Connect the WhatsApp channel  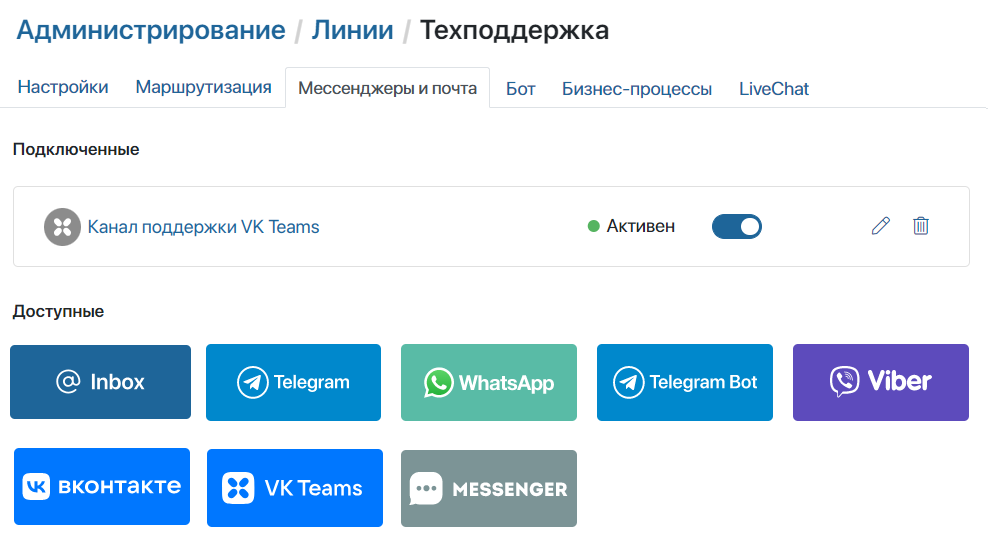(489, 382)
